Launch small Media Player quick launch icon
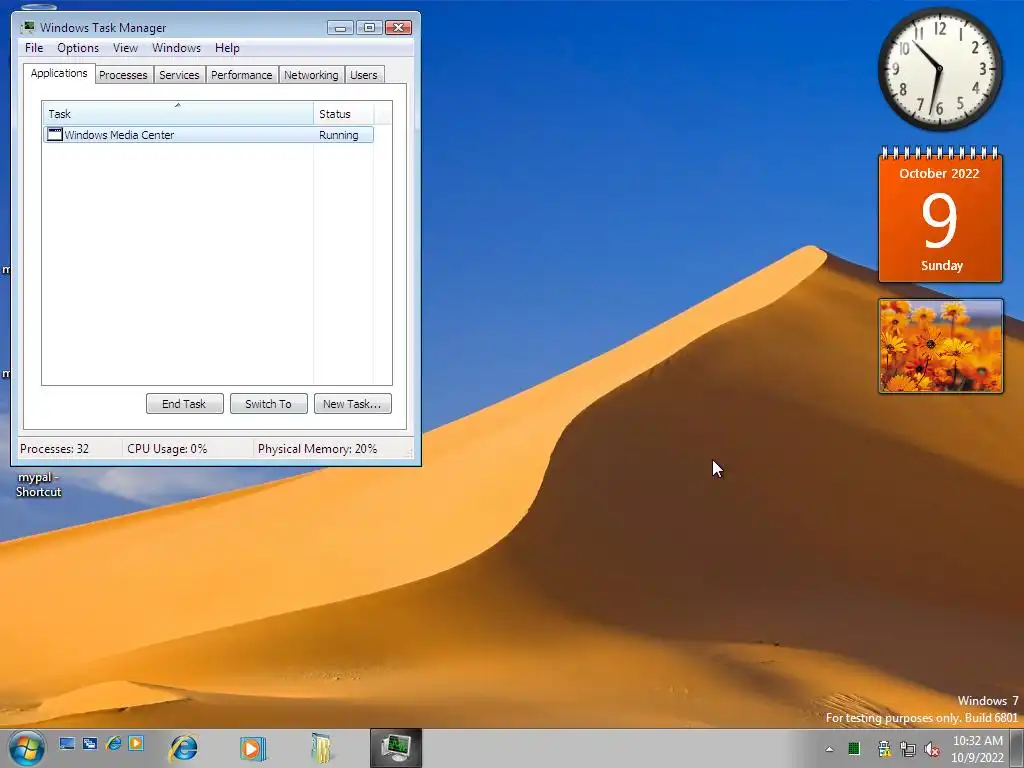 click(136, 744)
